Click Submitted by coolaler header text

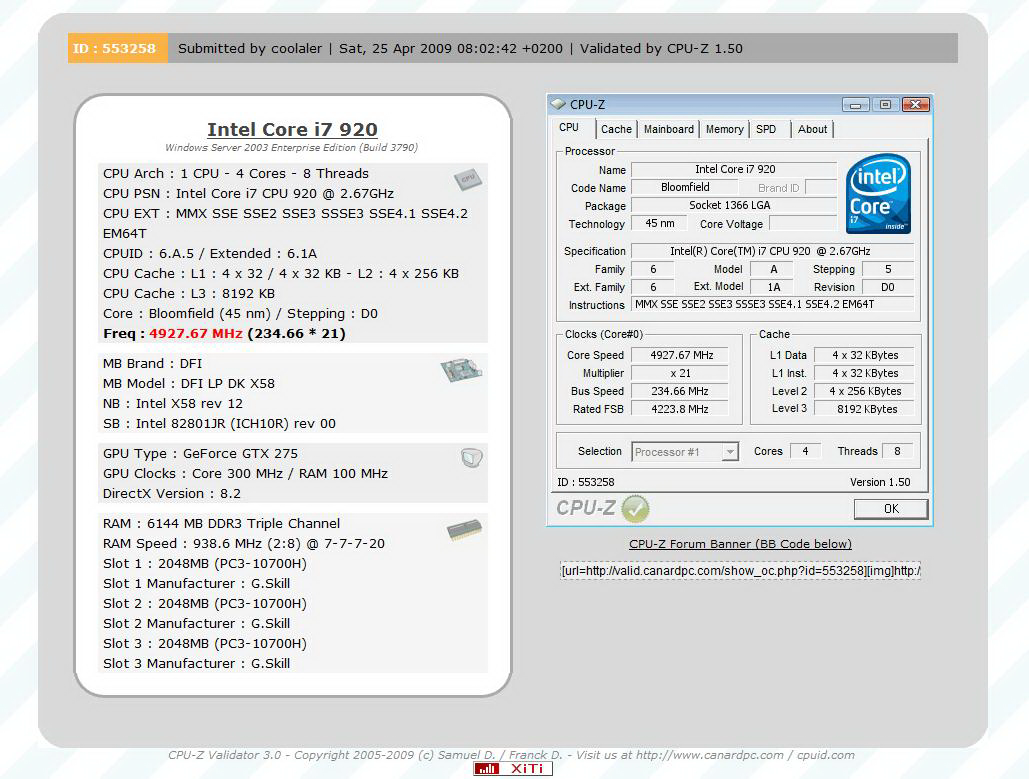tap(250, 49)
